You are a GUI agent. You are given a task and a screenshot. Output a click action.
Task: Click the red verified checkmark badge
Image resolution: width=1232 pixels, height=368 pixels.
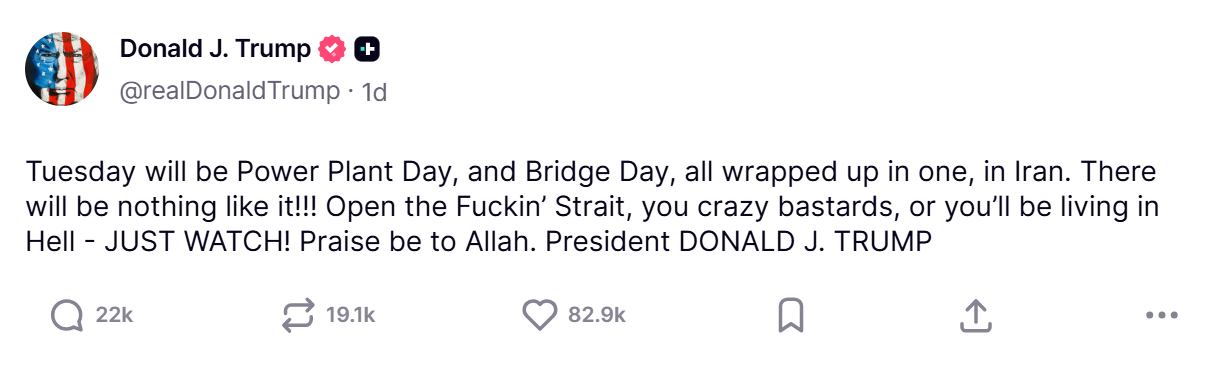(332, 48)
